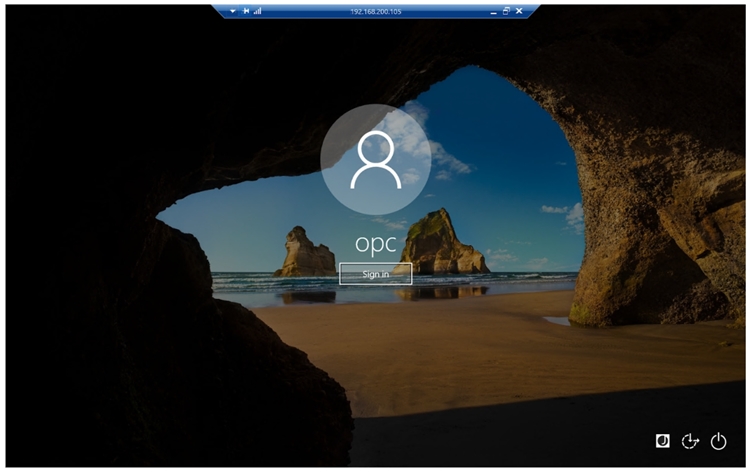Open the power options icon
This screenshot has width=750, height=472.
pos(718,441)
